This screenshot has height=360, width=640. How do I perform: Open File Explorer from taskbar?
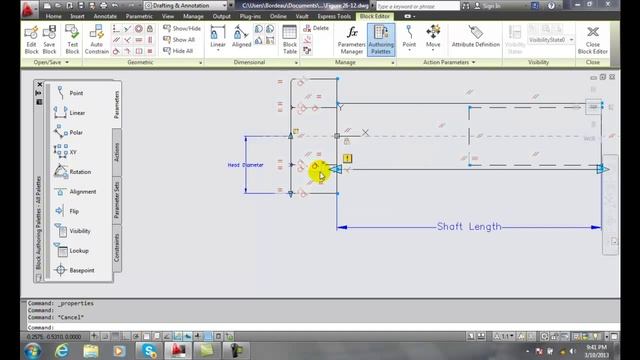pyautogui.click(x=91, y=351)
